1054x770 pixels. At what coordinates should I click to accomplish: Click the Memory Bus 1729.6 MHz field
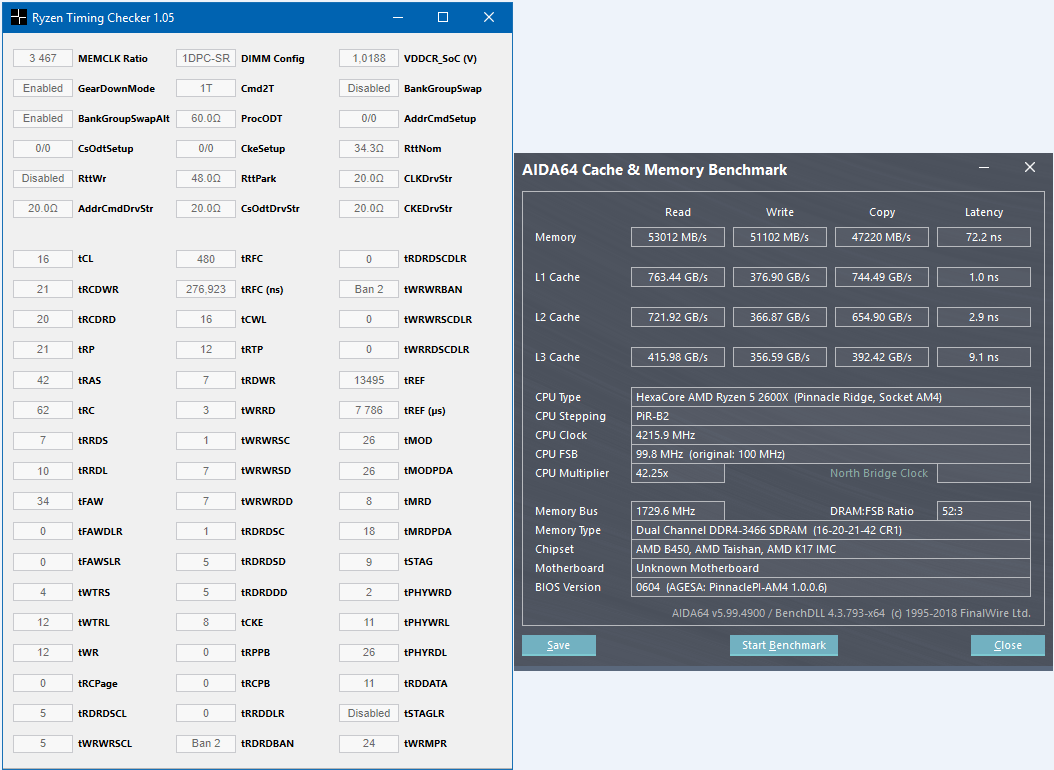(x=678, y=511)
